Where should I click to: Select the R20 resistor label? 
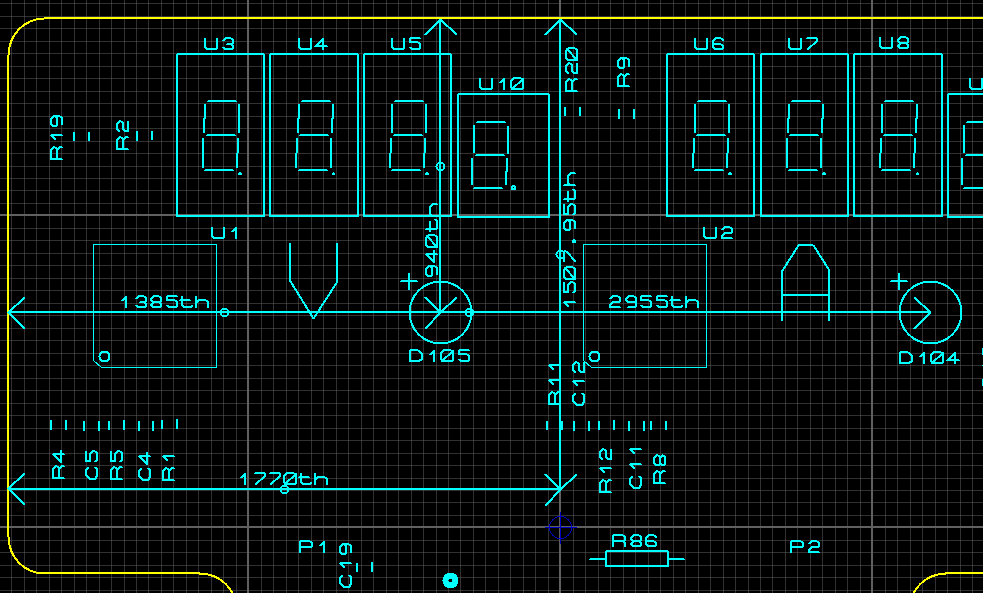pos(571,70)
